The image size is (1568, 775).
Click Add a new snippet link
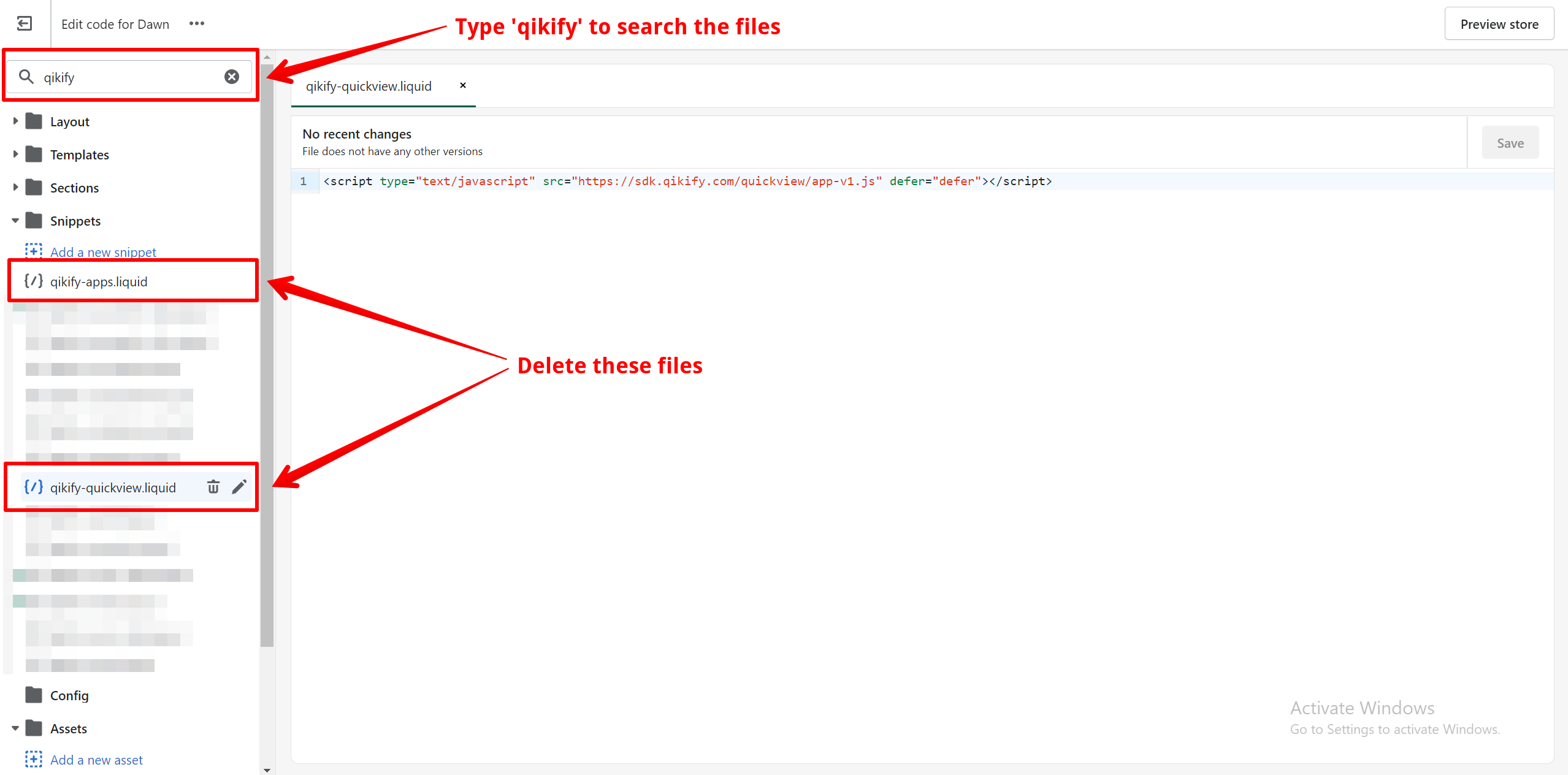click(x=103, y=252)
